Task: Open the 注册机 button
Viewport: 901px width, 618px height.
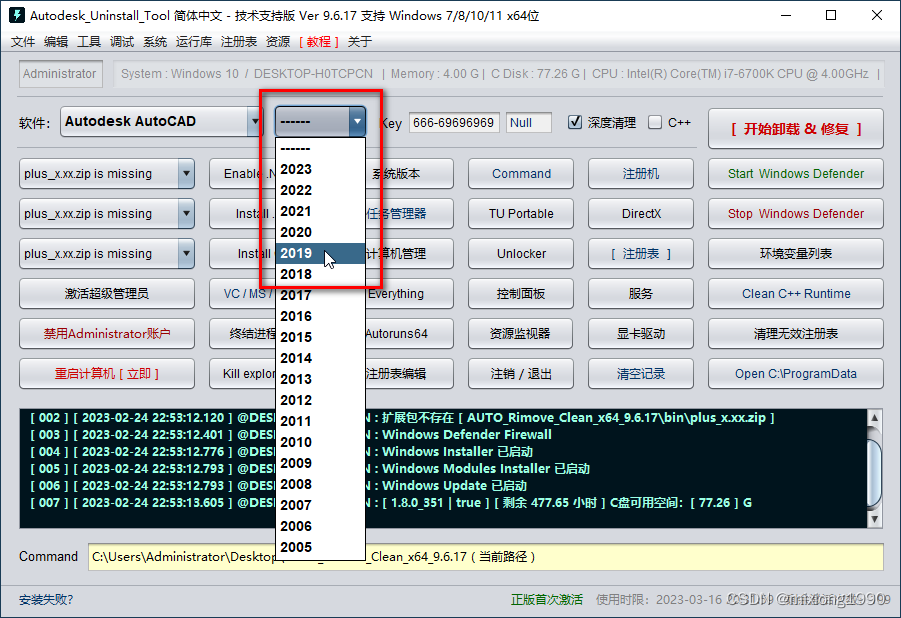Action: (641, 174)
